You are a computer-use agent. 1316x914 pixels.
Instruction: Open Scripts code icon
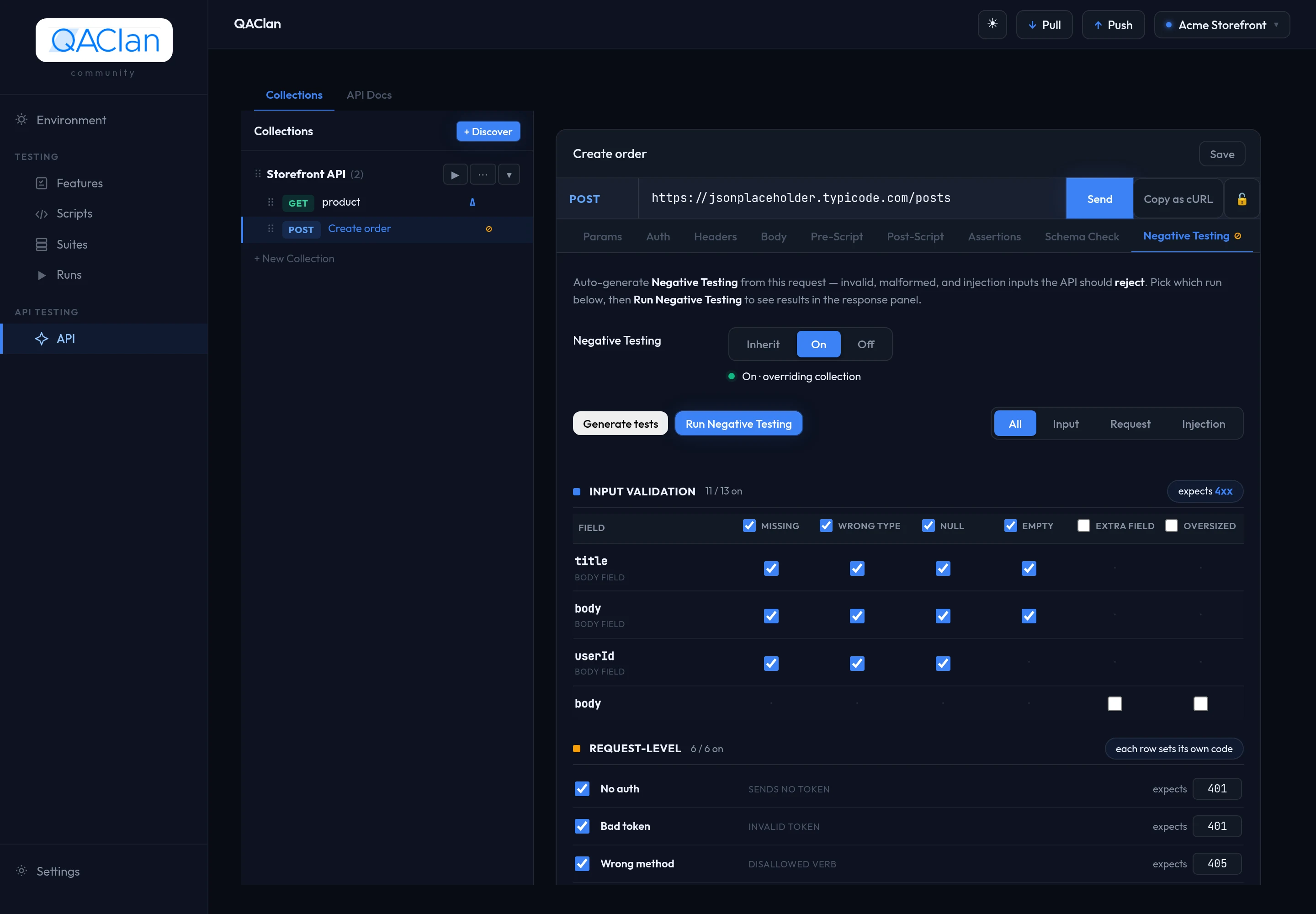41,213
